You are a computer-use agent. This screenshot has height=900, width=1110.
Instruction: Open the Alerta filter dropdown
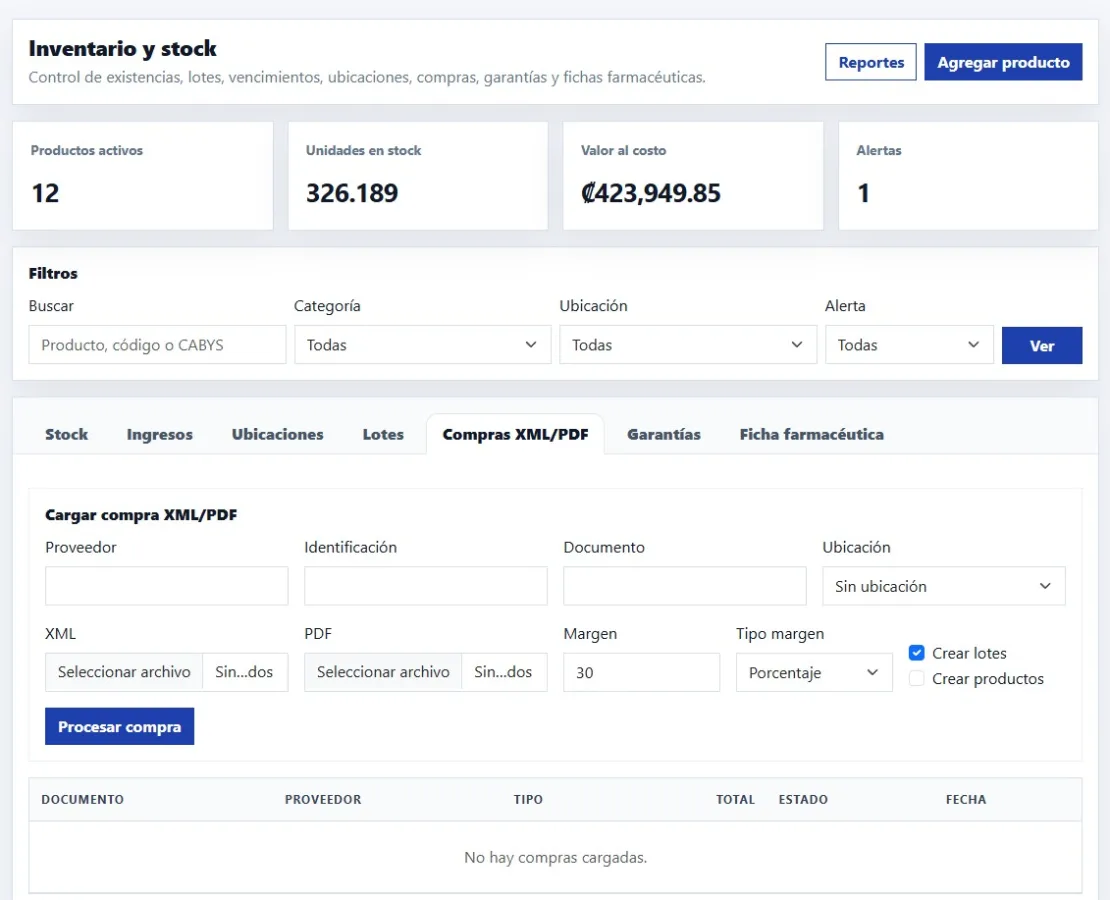[x=909, y=345]
